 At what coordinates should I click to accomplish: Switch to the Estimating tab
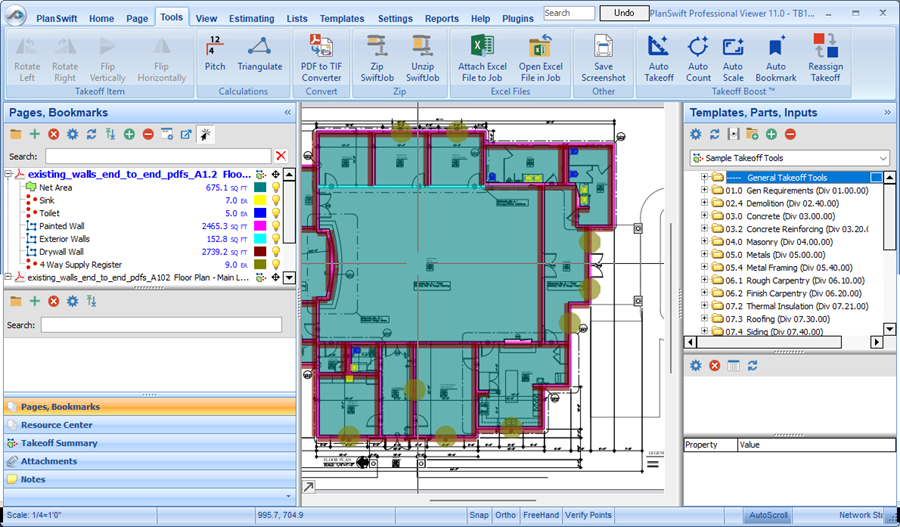click(251, 18)
